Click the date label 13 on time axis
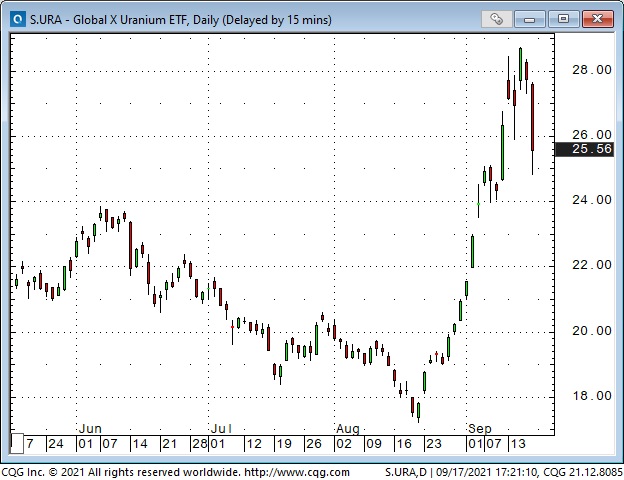The image size is (624, 480). [x=518, y=444]
